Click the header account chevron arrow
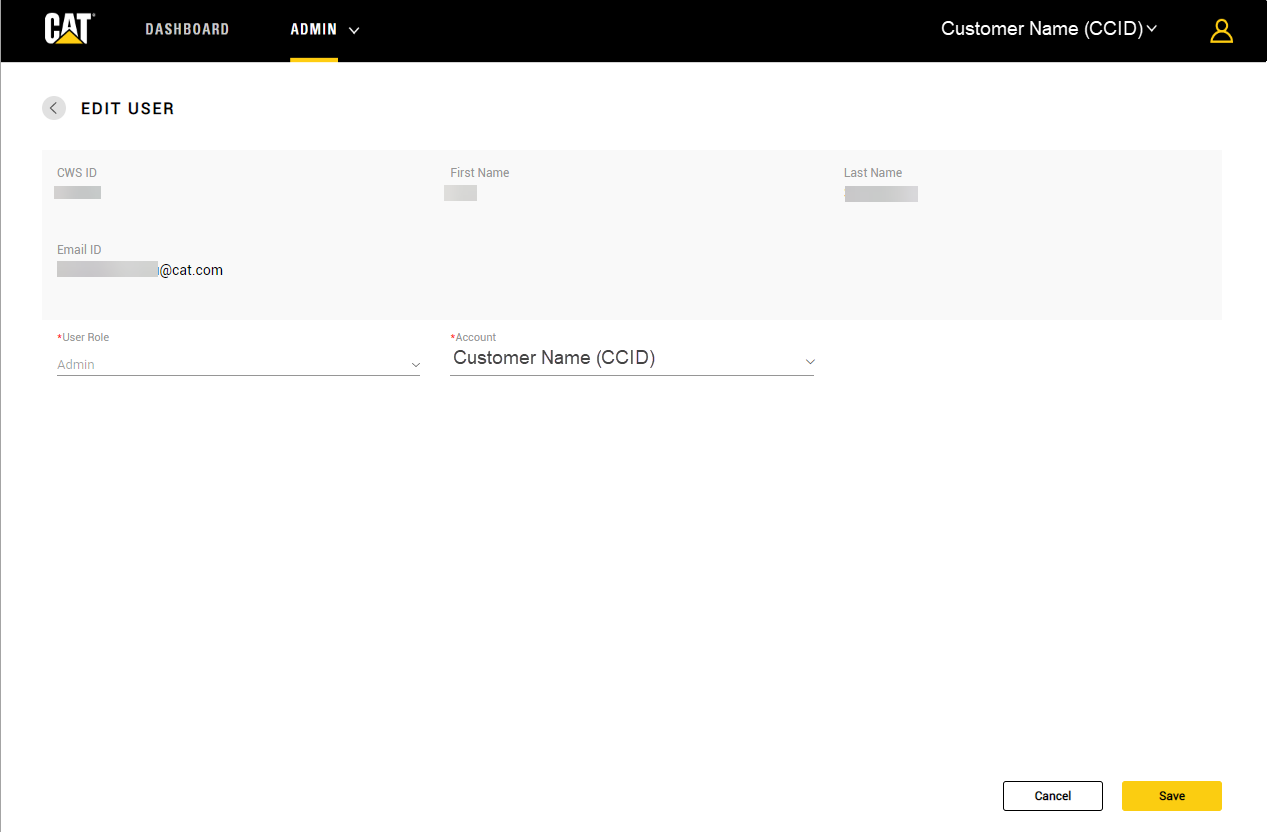1267x832 pixels. tap(1152, 29)
